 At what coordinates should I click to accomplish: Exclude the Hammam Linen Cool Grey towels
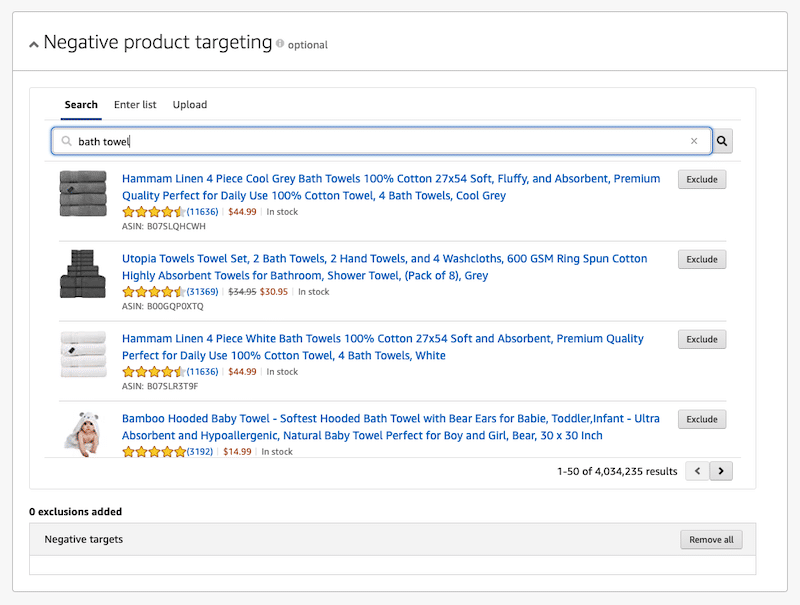click(x=702, y=180)
